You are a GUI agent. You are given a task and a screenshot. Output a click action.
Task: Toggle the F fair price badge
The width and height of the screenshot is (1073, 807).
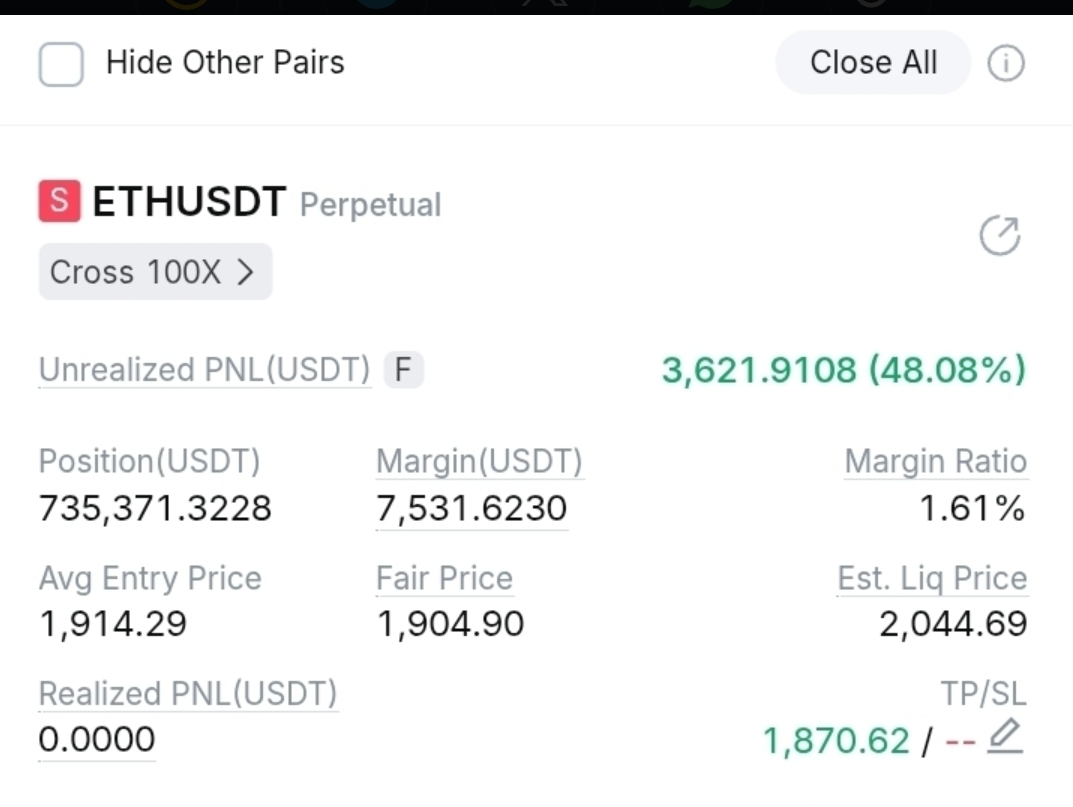(403, 370)
